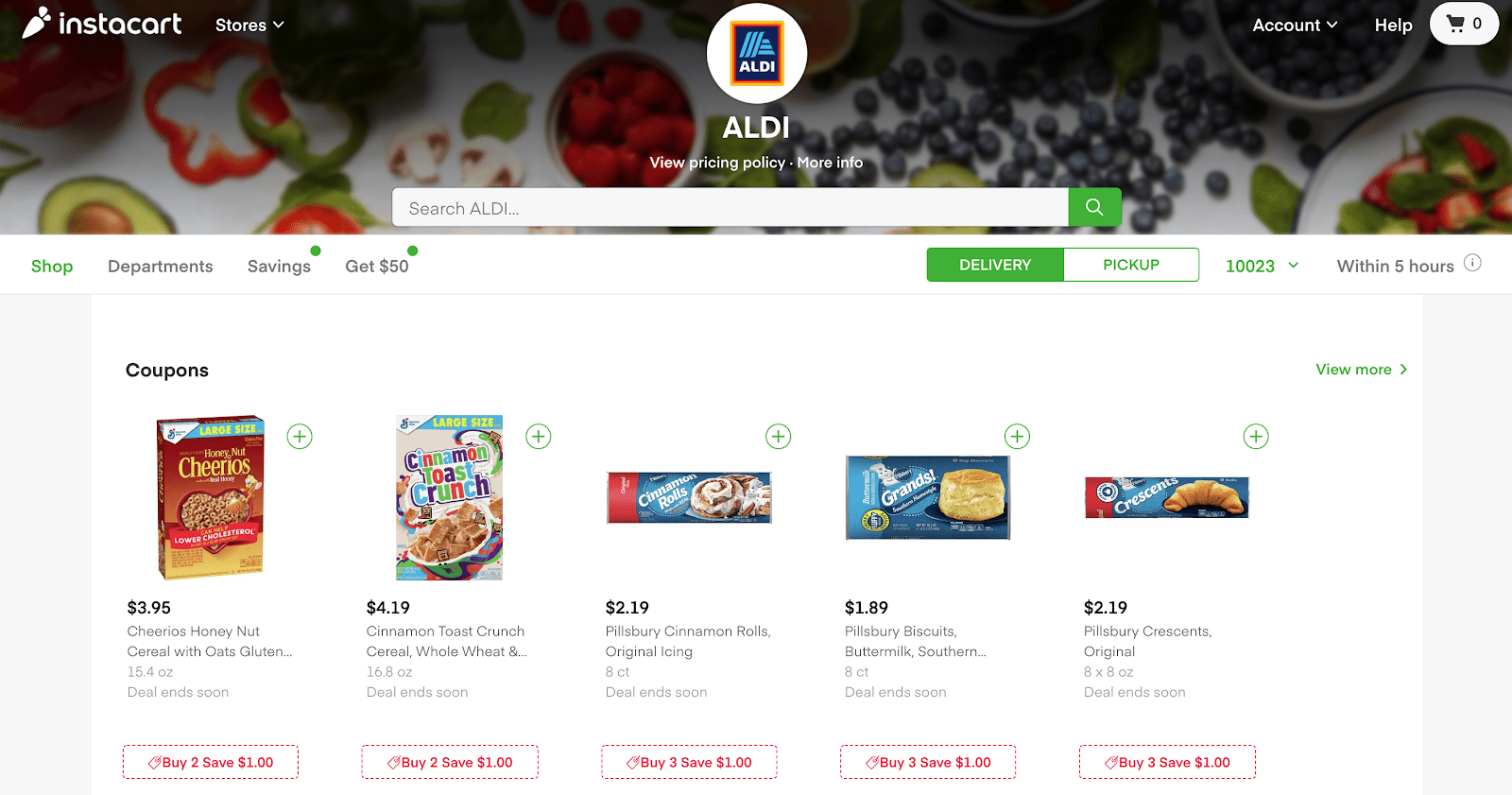
Task: Add Pillsbury Crescents with plus icon
Action: click(x=1256, y=437)
